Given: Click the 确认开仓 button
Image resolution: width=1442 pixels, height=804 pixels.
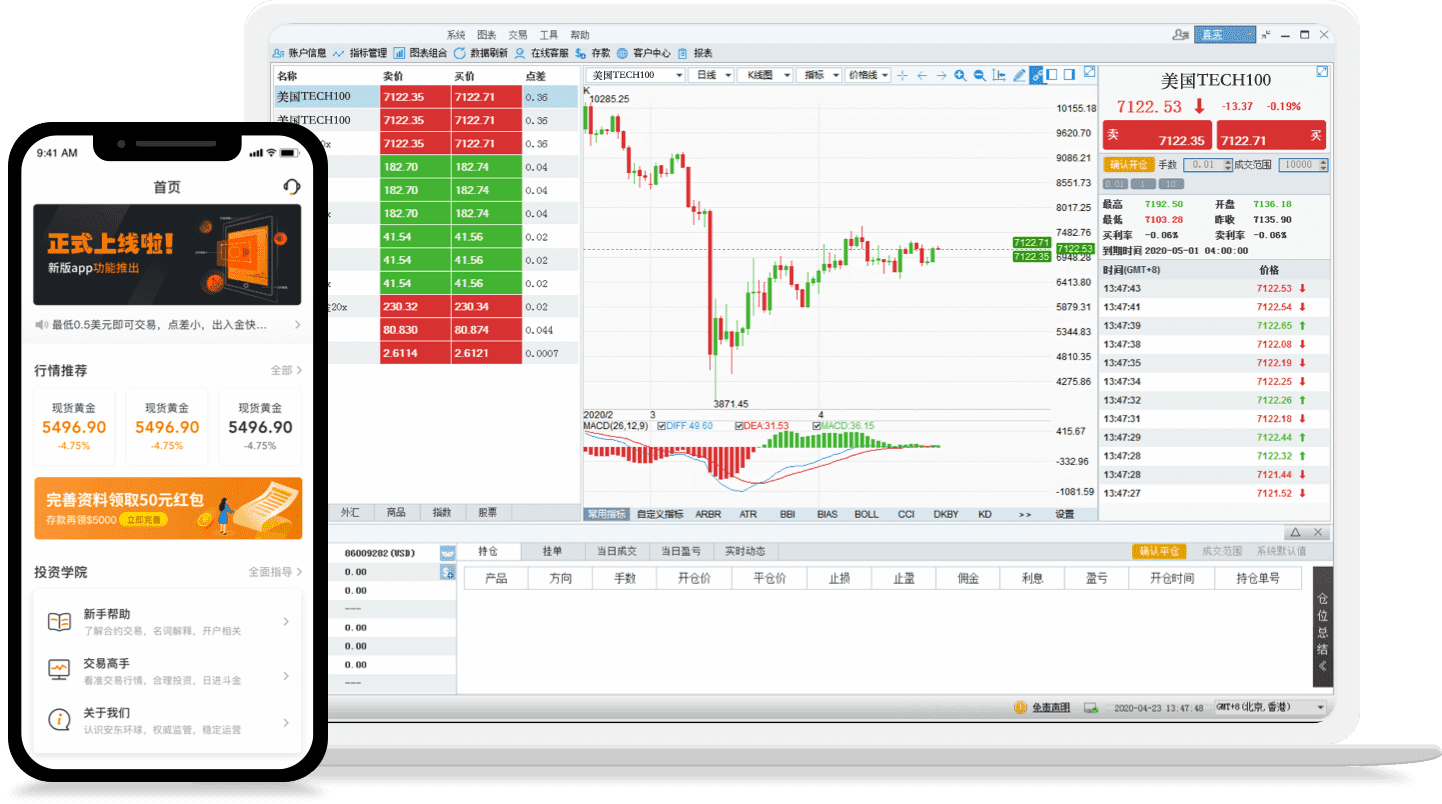Looking at the screenshot, I should [x=1127, y=165].
